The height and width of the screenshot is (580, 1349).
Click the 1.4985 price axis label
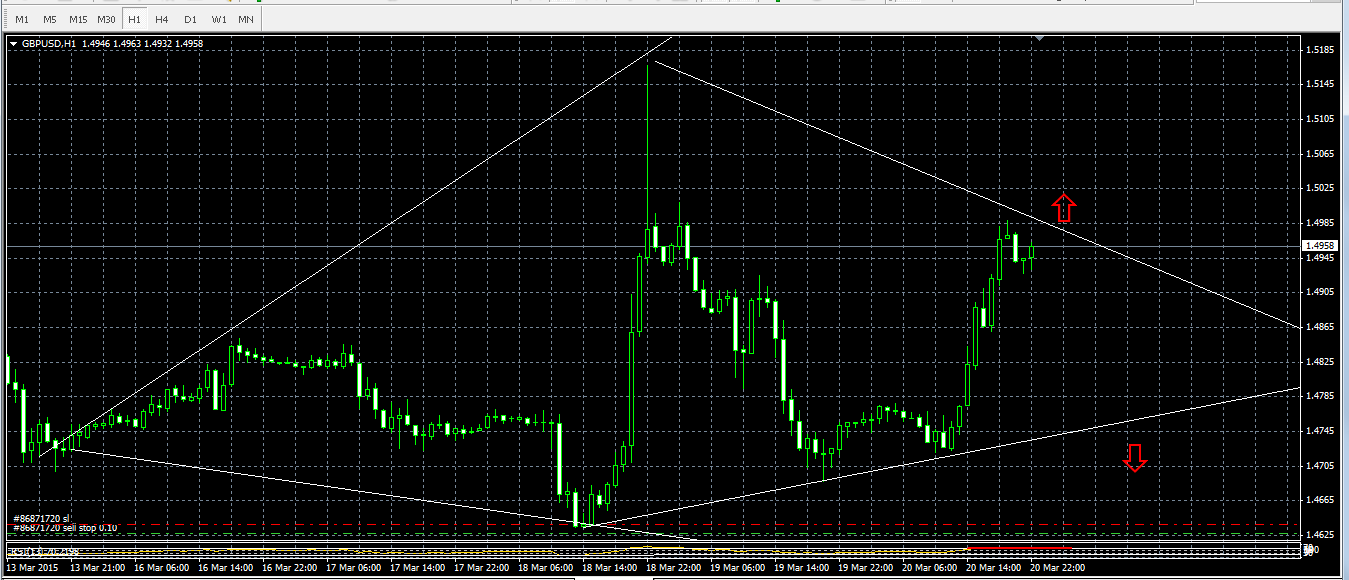(x=1320, y=223)
